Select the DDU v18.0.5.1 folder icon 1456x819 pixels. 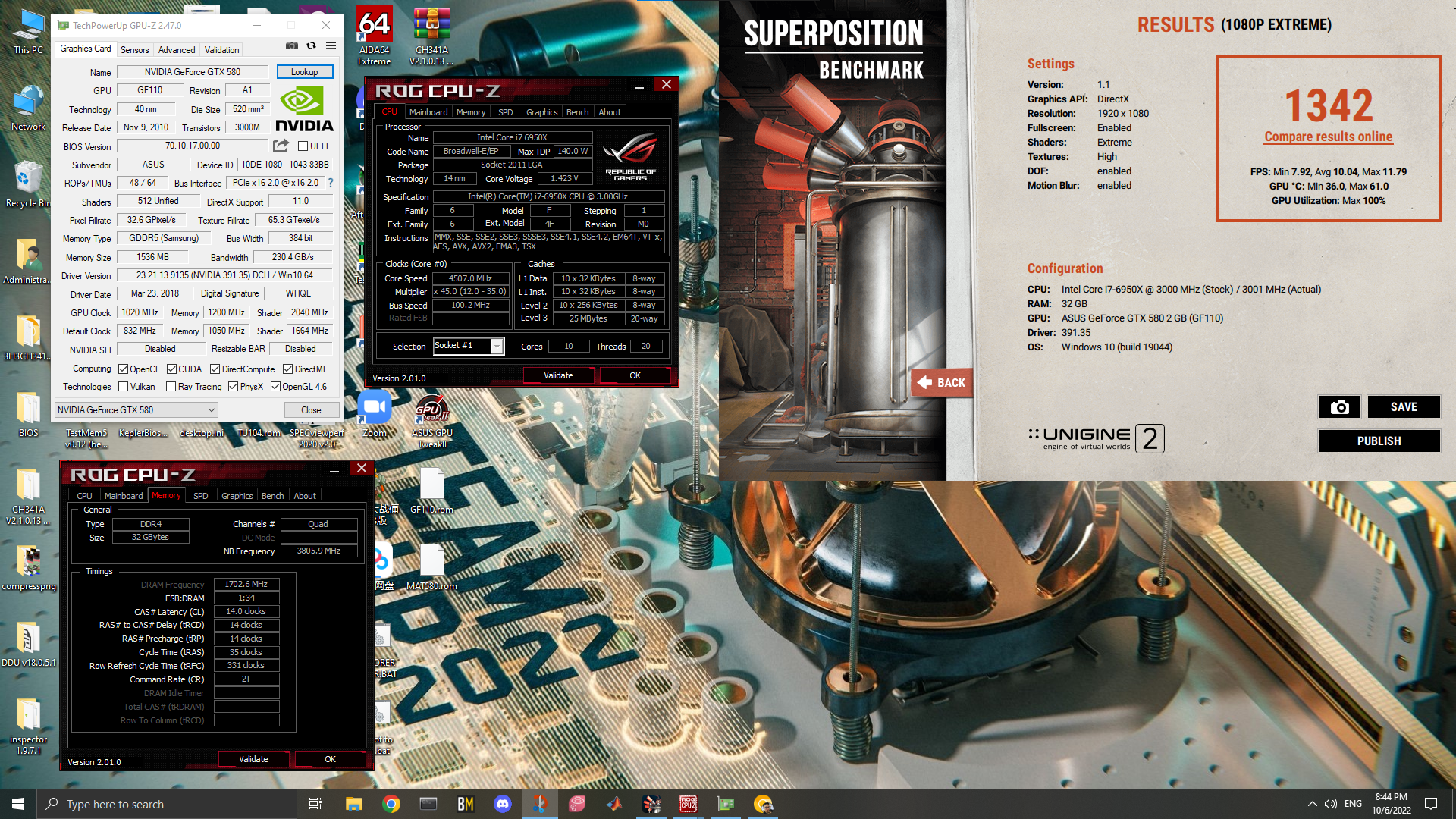(x=28, y=645)
